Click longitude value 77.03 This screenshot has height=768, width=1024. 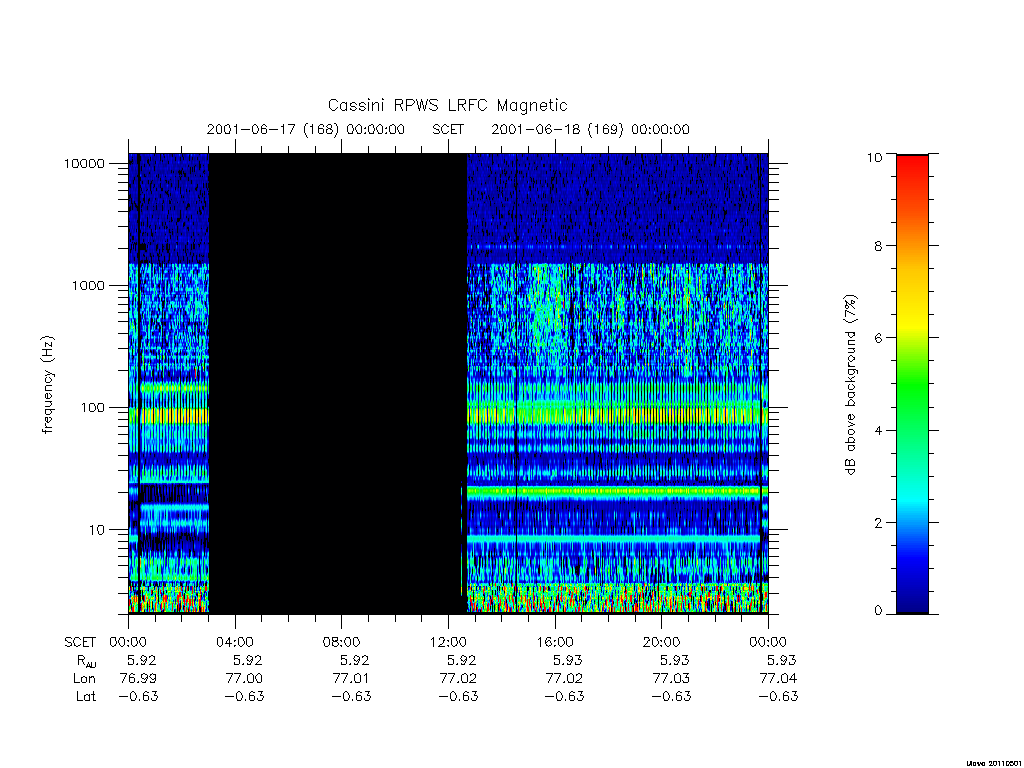pos(671,679)
